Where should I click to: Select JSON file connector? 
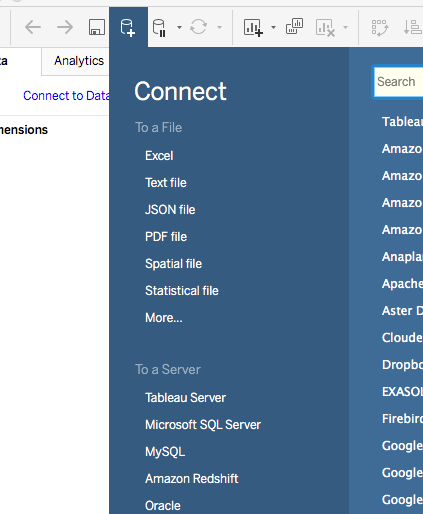170,210
